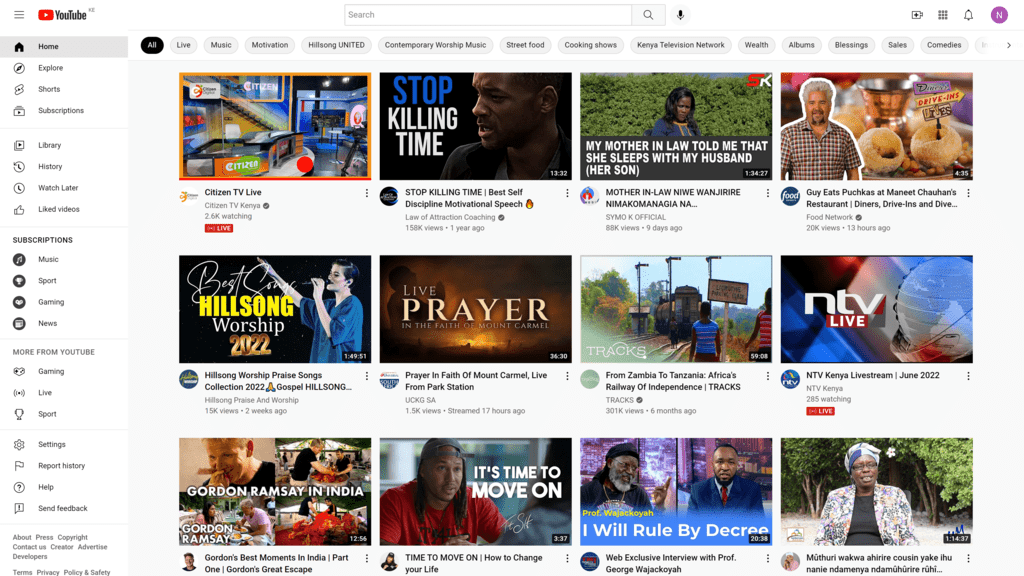Image resolution: width=1024 pixels, height=576 pixels.
Task: Go to Explore in sidebar
Action: (64, 68)
